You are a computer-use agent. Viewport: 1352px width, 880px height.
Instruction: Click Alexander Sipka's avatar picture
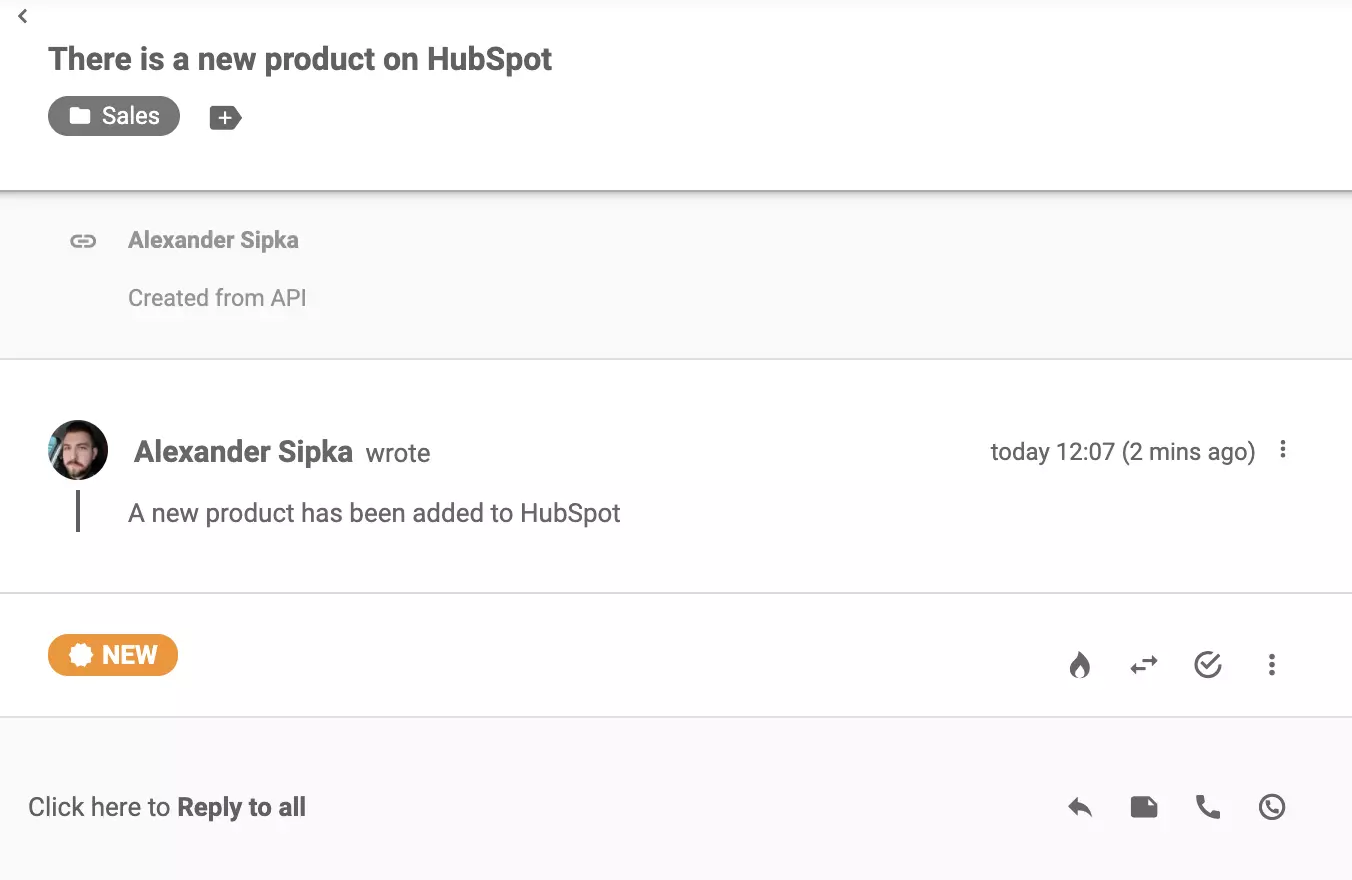[77, 450]
